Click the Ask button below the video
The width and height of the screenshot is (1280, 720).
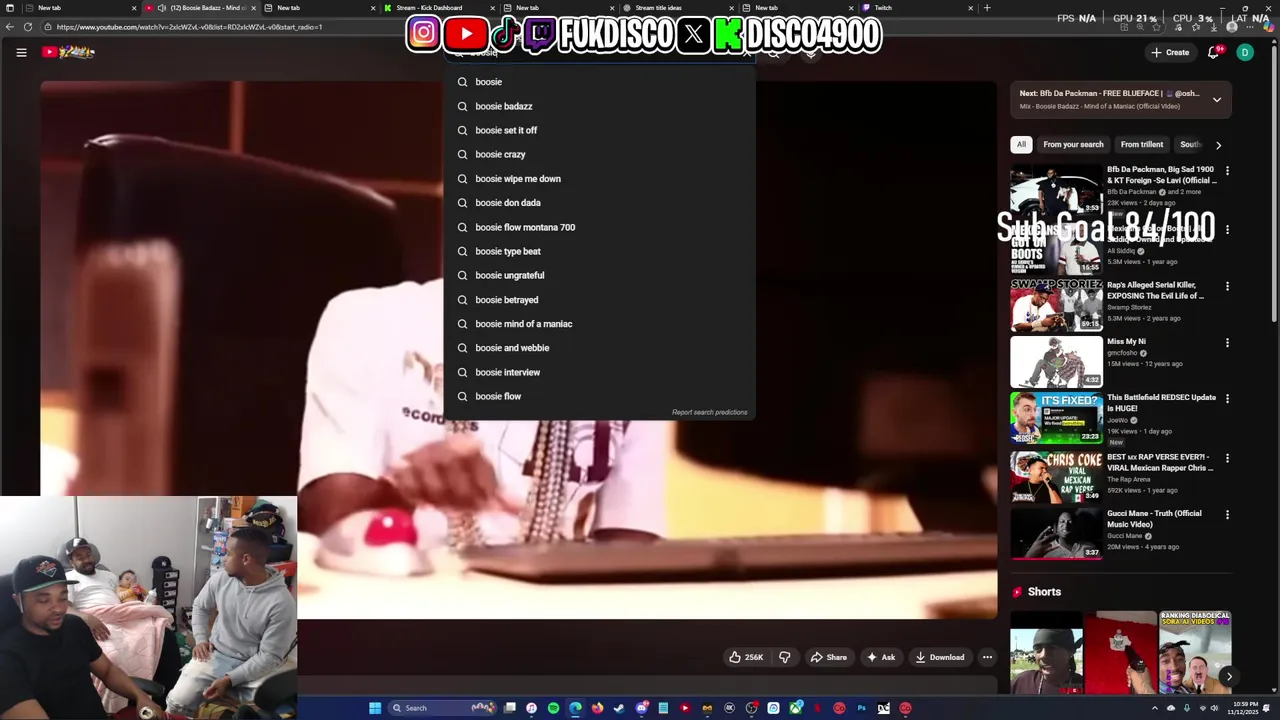pyautogui.click(x=881, y=657)
